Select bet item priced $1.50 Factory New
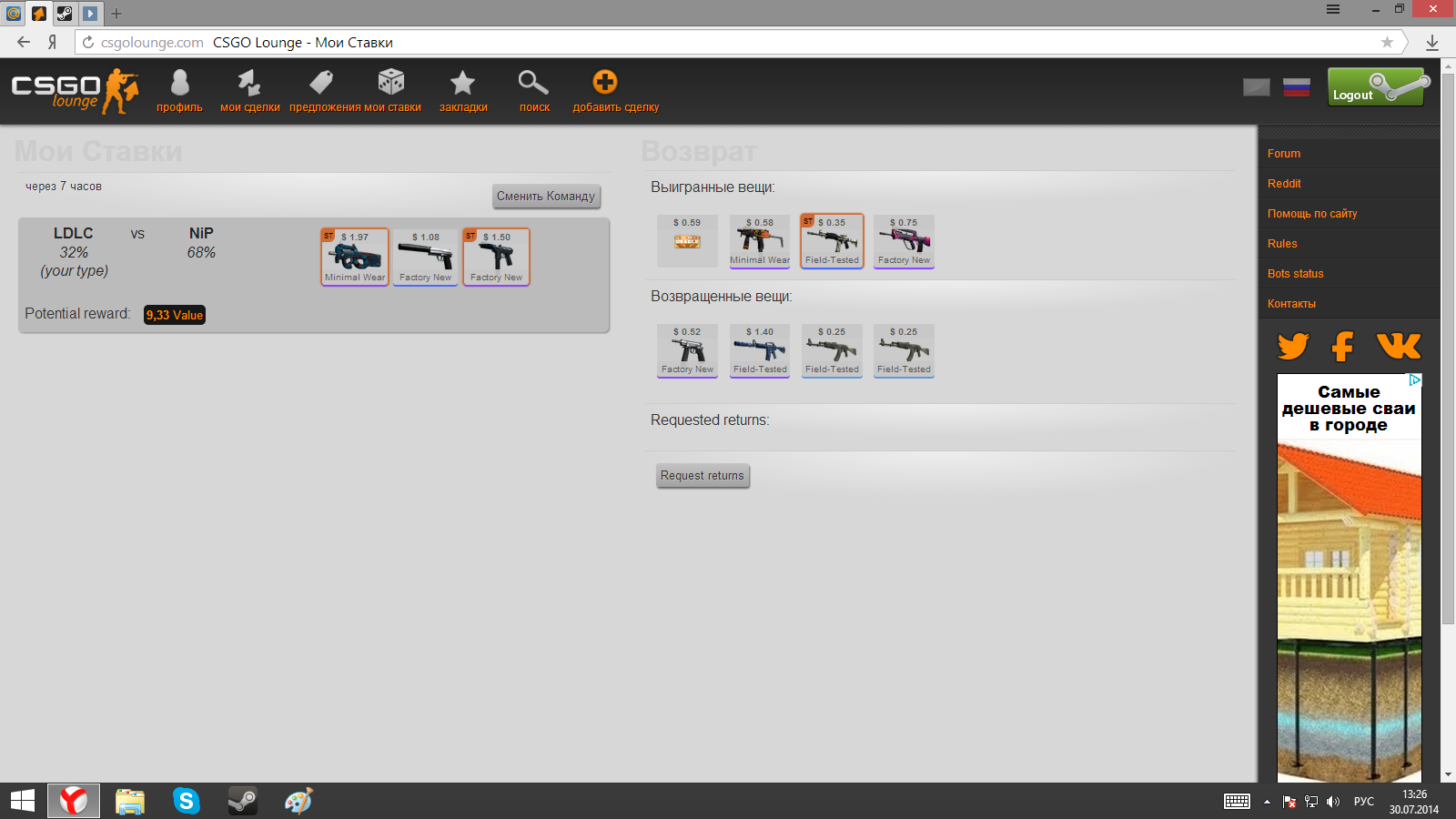This screenshot has height=819, width=1456. coord(496,257)
